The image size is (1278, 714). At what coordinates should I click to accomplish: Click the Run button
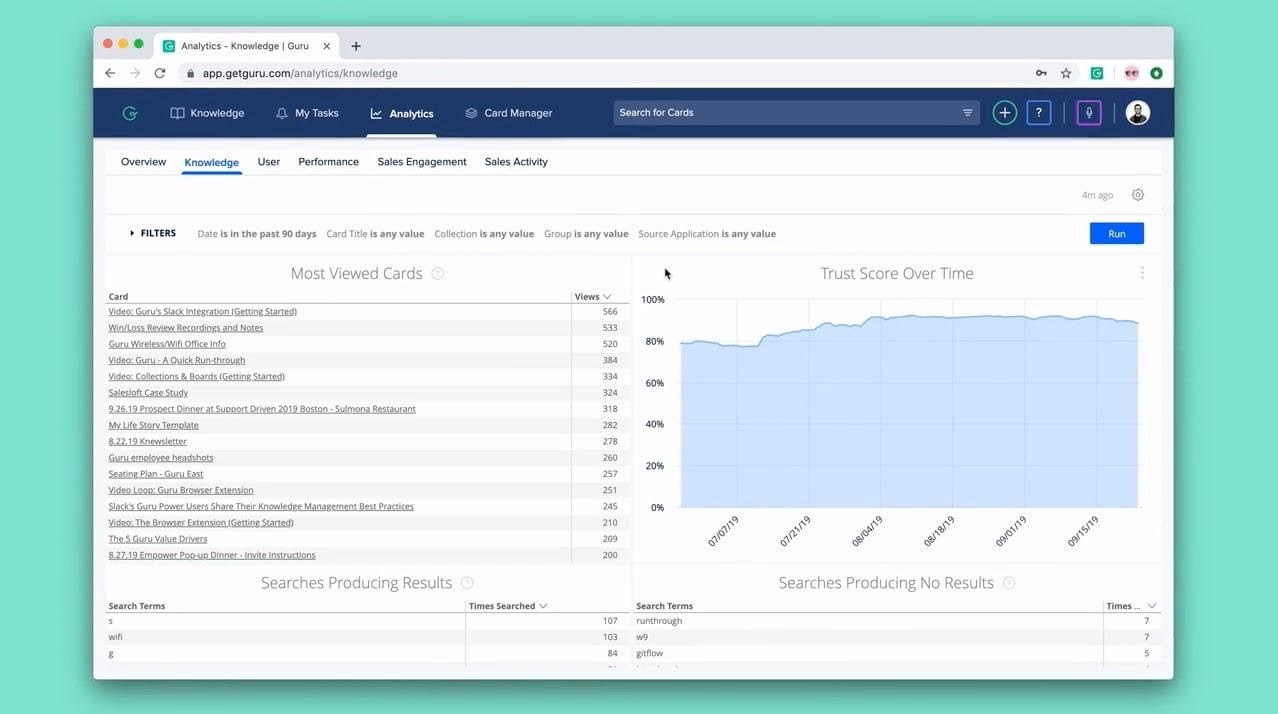pos(1117,233)
